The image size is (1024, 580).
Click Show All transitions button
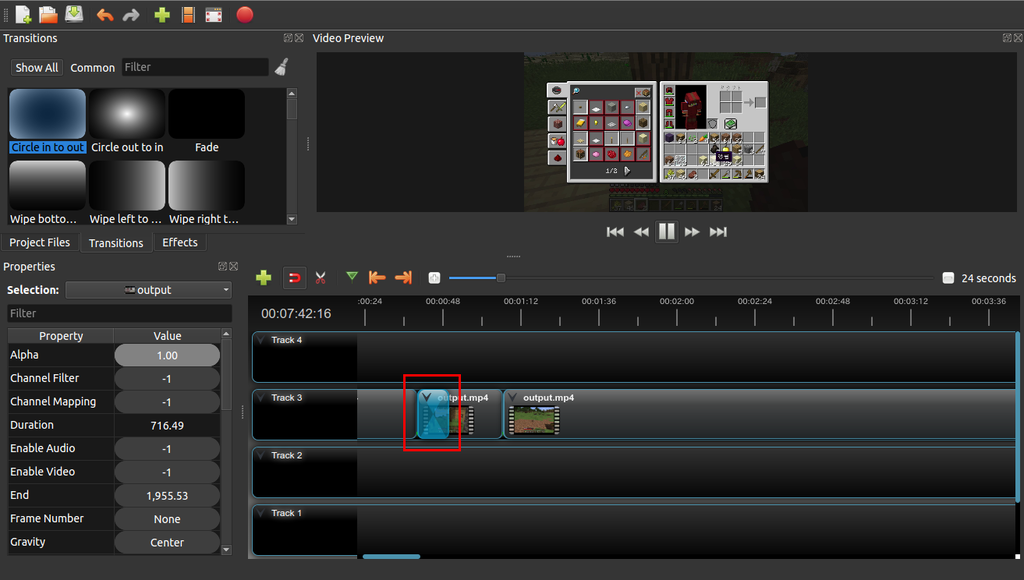[37, 67]
